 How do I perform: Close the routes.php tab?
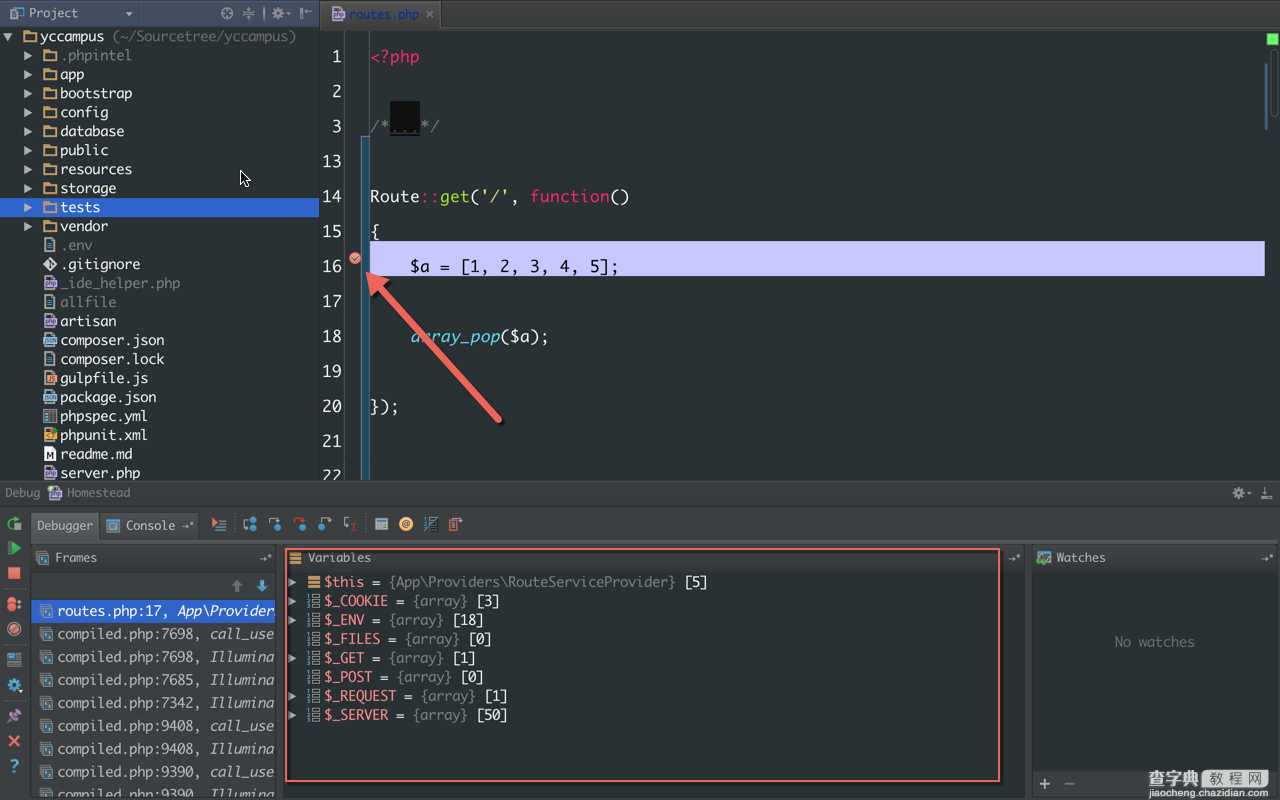[430, 14]
